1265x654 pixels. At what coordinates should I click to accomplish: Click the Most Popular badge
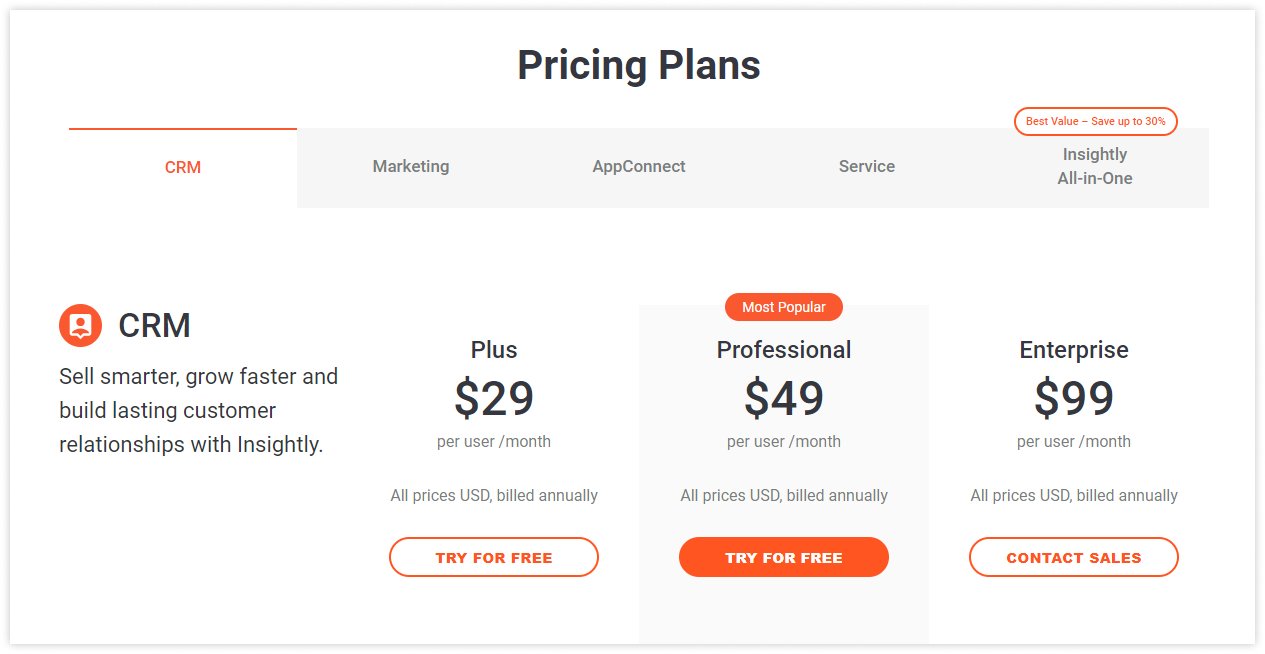click(784, 307)
